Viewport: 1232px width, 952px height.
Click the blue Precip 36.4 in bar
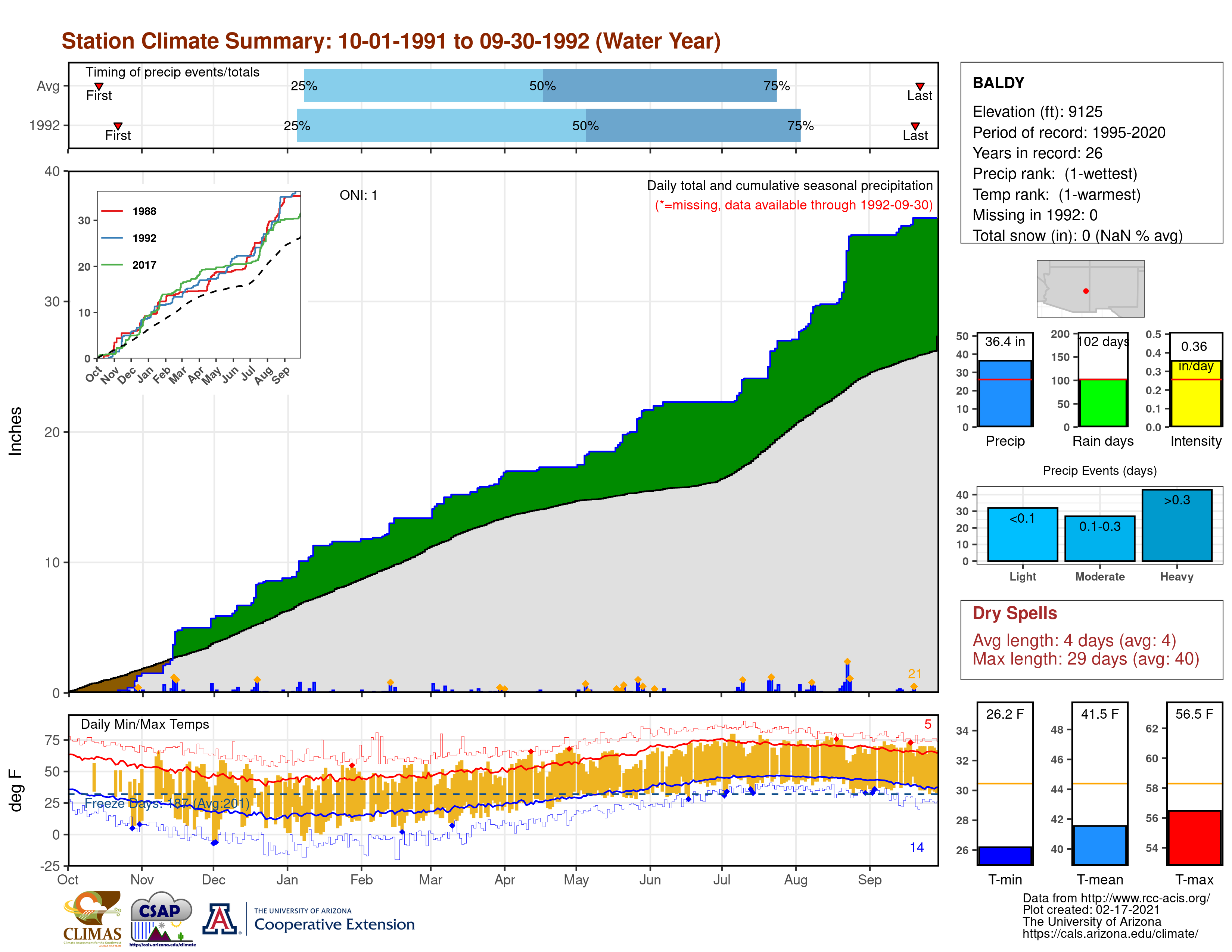1005,393
